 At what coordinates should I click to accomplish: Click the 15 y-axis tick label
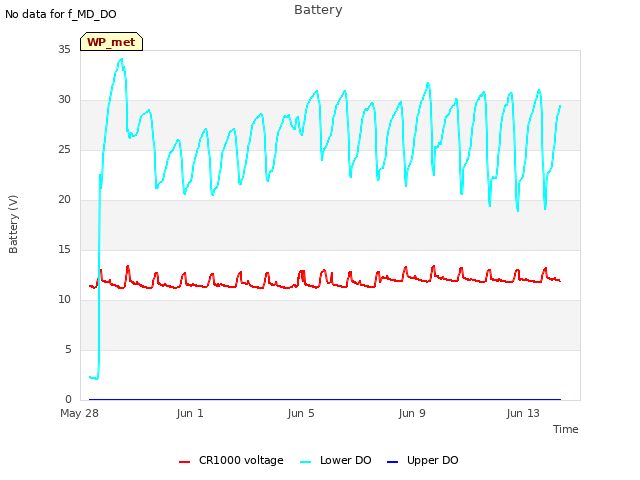(64, 249)
